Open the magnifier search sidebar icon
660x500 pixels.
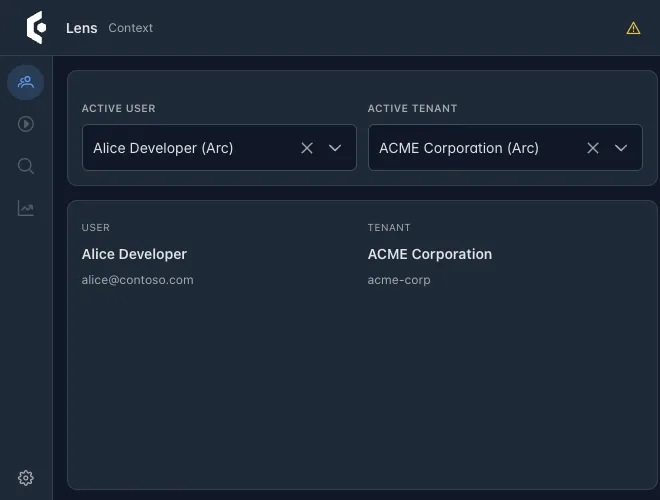click(26, 166)
